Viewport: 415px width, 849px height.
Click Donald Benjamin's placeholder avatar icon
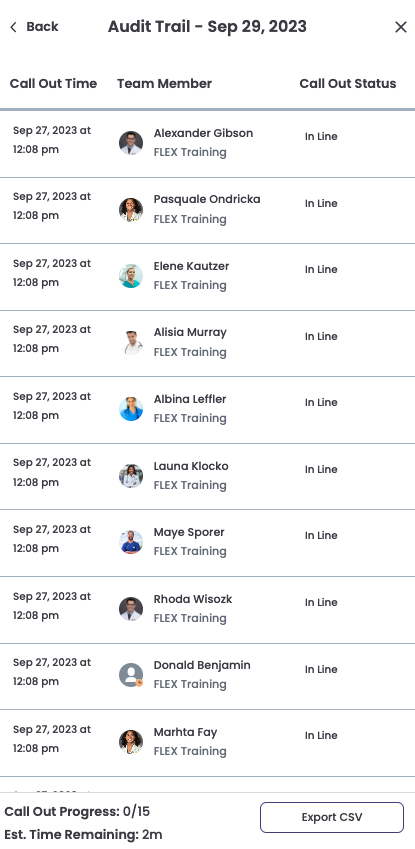click(x=131, y=675)
